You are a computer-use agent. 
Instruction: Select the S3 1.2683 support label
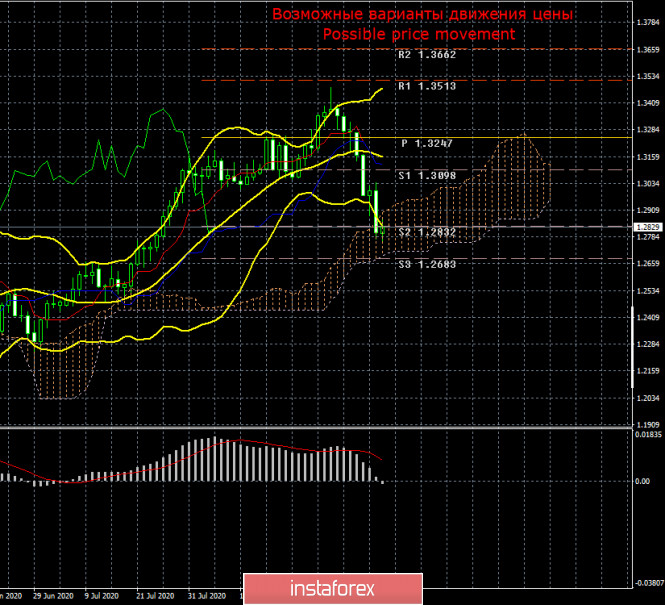(x=427, y=265)
